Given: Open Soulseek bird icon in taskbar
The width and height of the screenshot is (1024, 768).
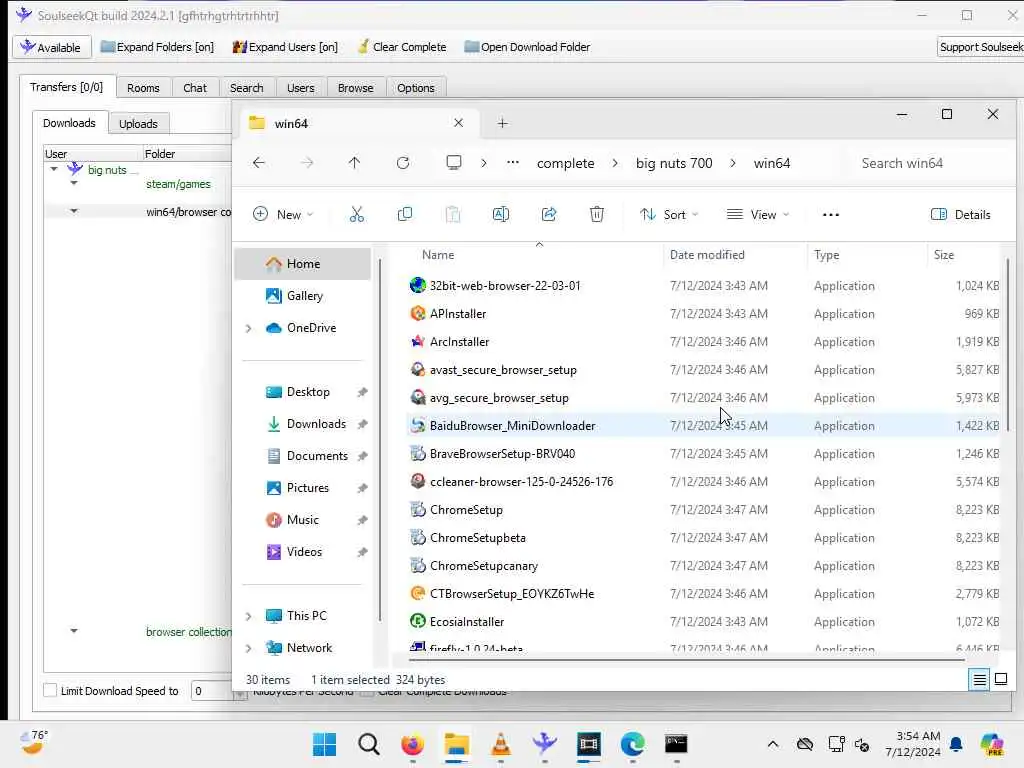Looking at the screenshot, I should 544,744.
